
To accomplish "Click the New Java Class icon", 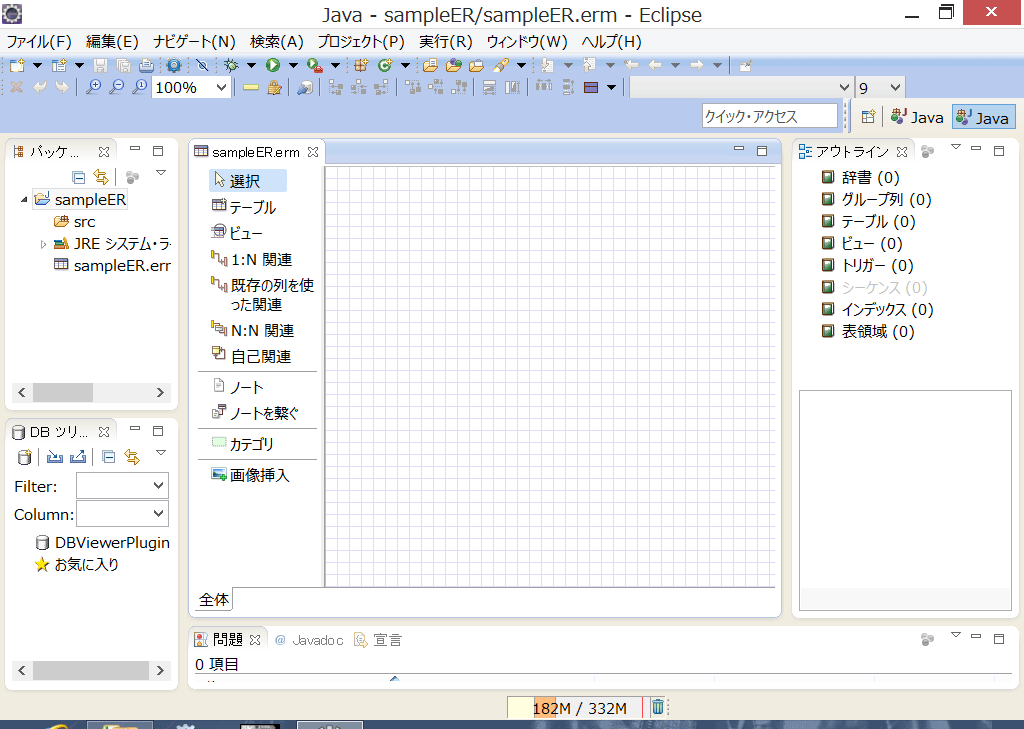I will click(385, 65).
